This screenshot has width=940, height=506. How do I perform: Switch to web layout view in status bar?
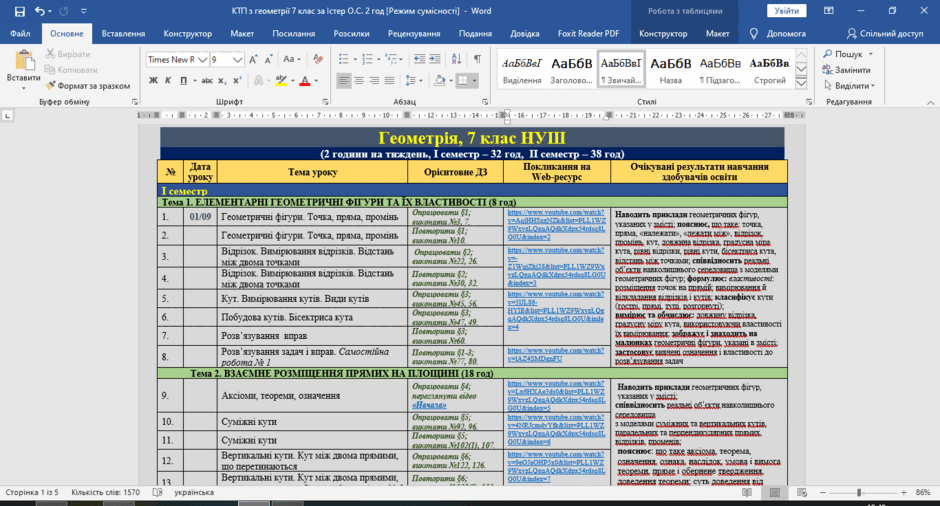coord(802,492)
